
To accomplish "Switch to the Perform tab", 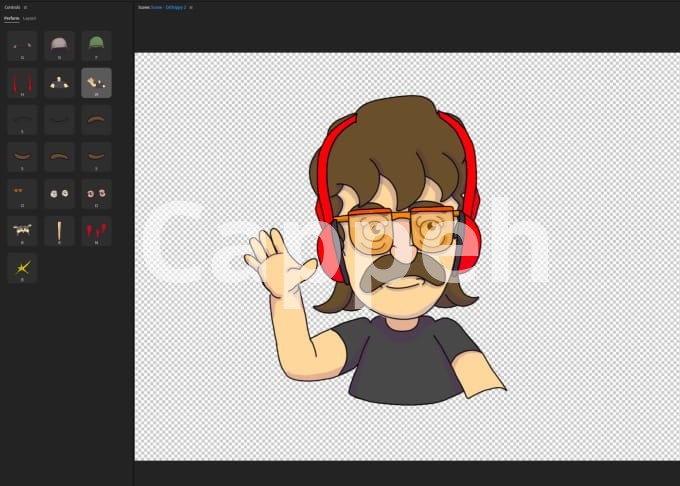I will point(11,18).
